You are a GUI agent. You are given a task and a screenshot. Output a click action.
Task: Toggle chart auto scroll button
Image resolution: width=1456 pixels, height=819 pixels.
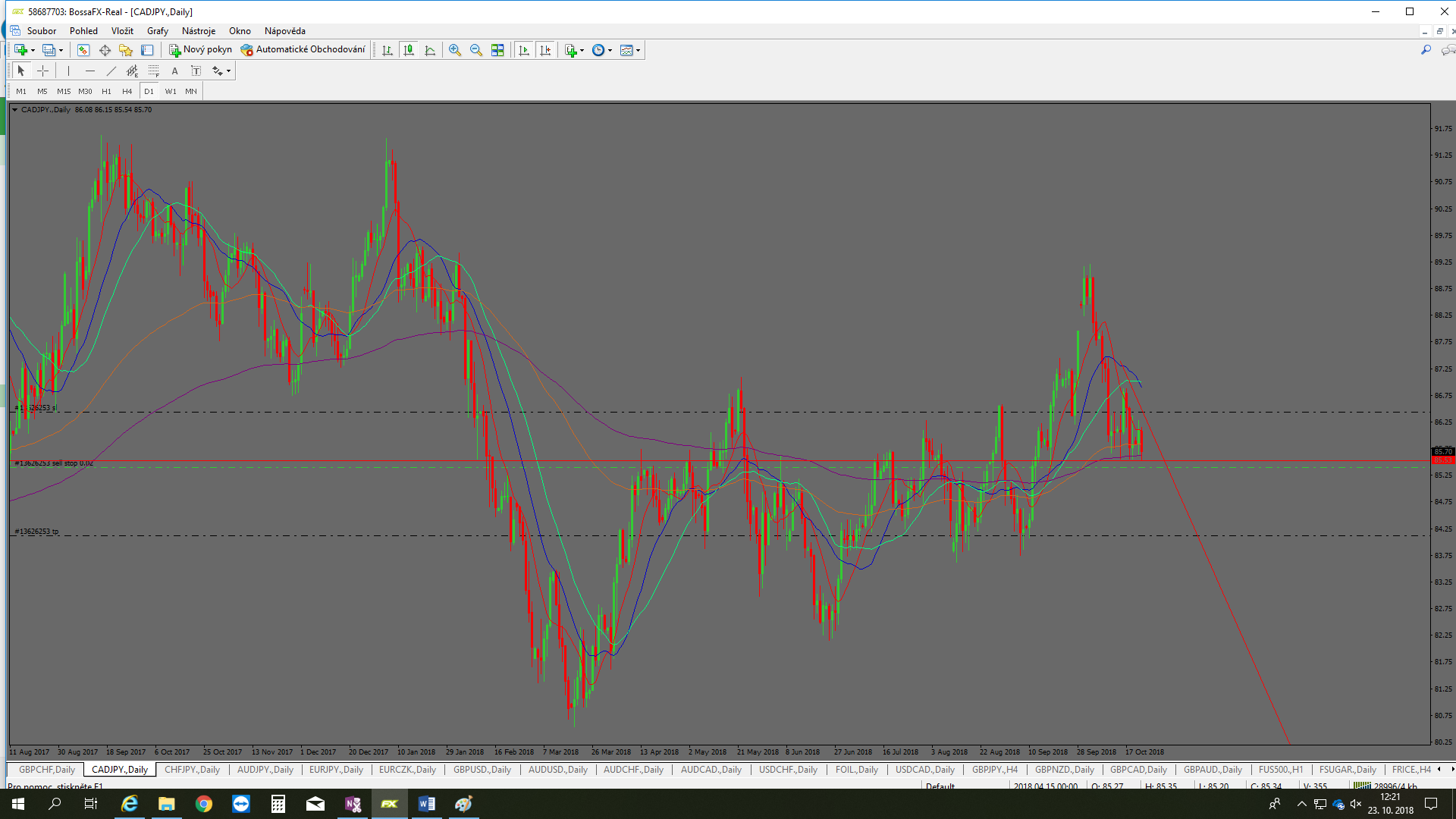click(523, 50)
